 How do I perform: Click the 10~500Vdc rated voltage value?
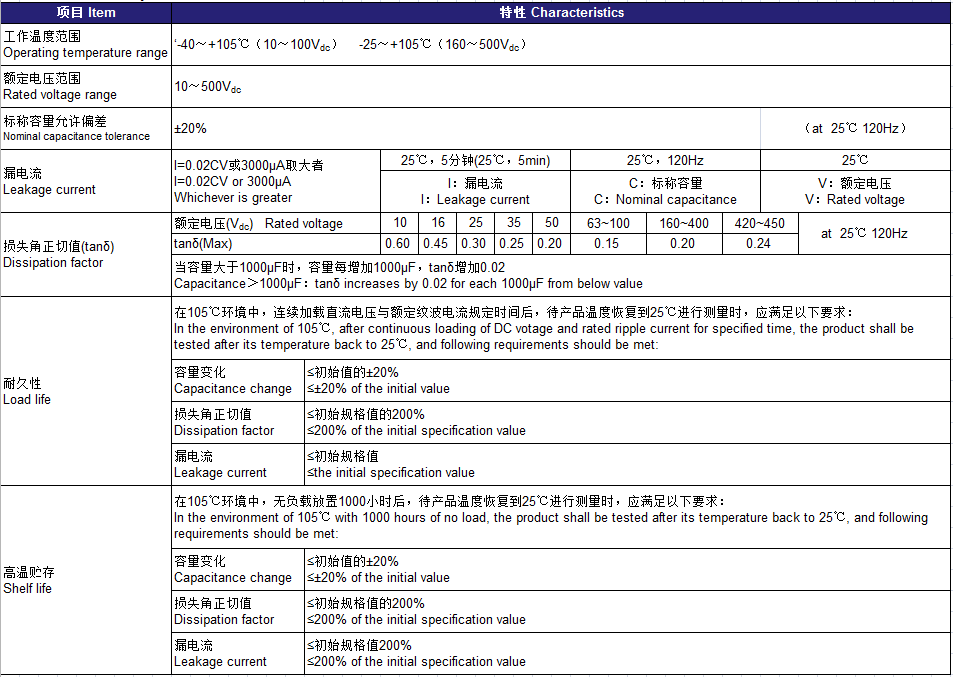point(208,88)
